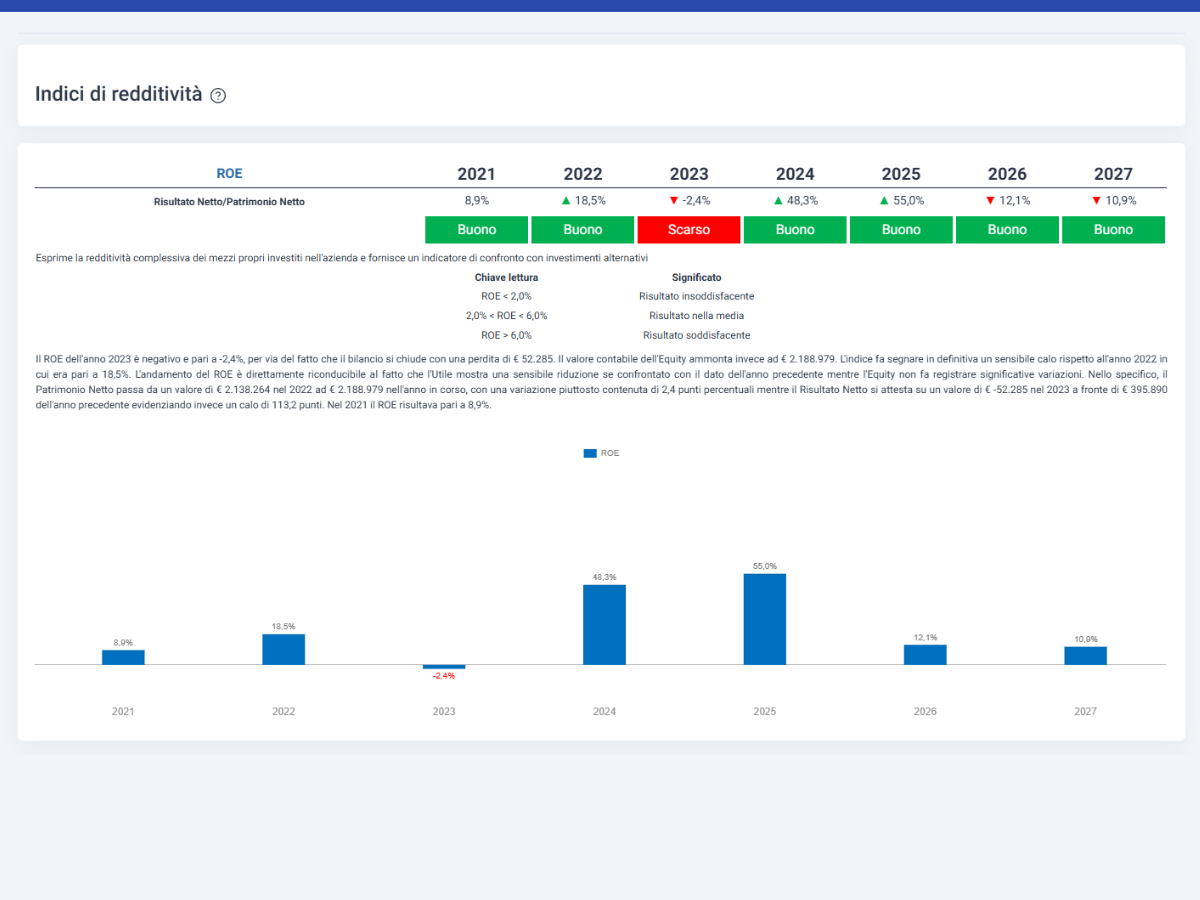Click the red down arrow next to 10,9%
Screen dimensions: 1200x900
(1096, 200)
